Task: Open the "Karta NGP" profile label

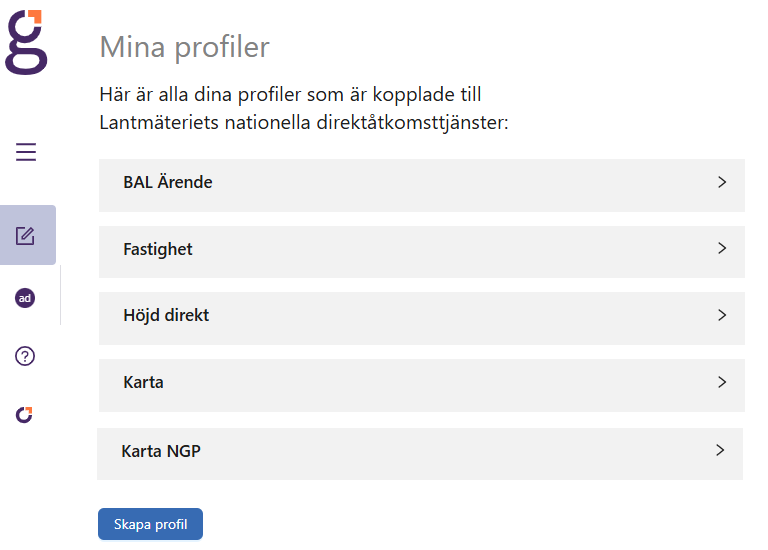Action: click(161, 451)
